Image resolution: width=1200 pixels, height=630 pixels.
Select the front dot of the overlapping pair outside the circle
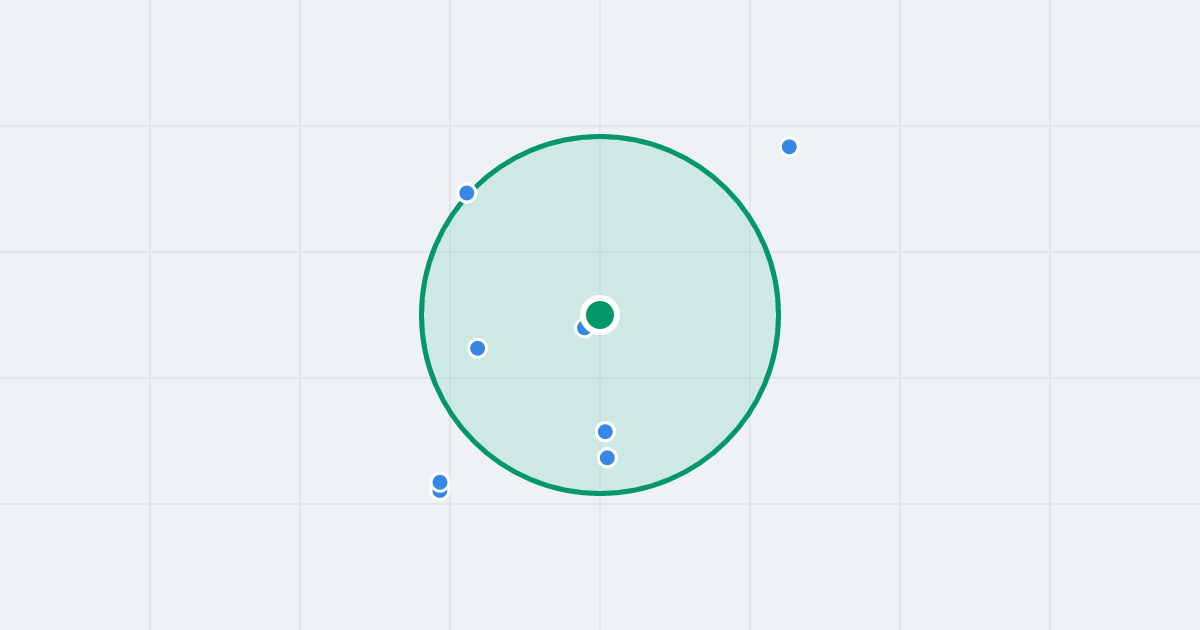[440, 482]
